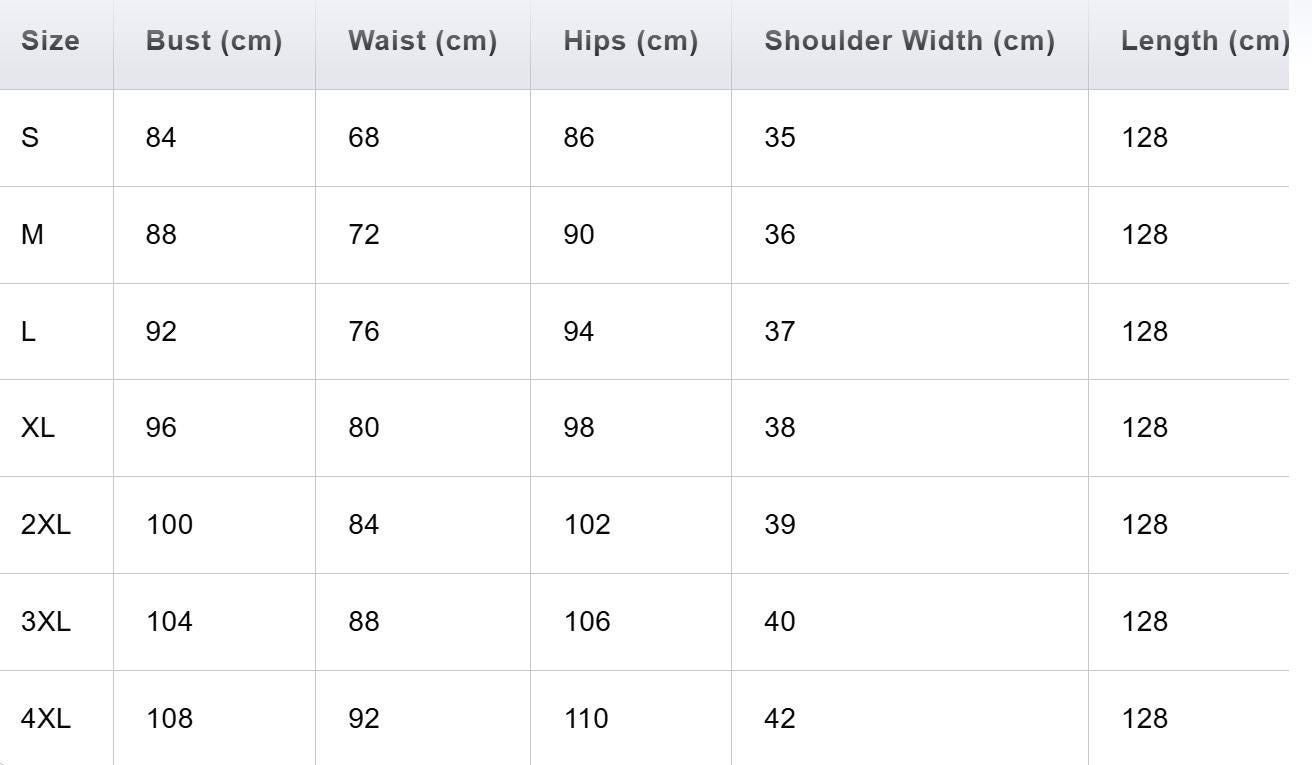Select the M size row label
The width and height of the screenshot is (1312, 765).
(32, 235)
